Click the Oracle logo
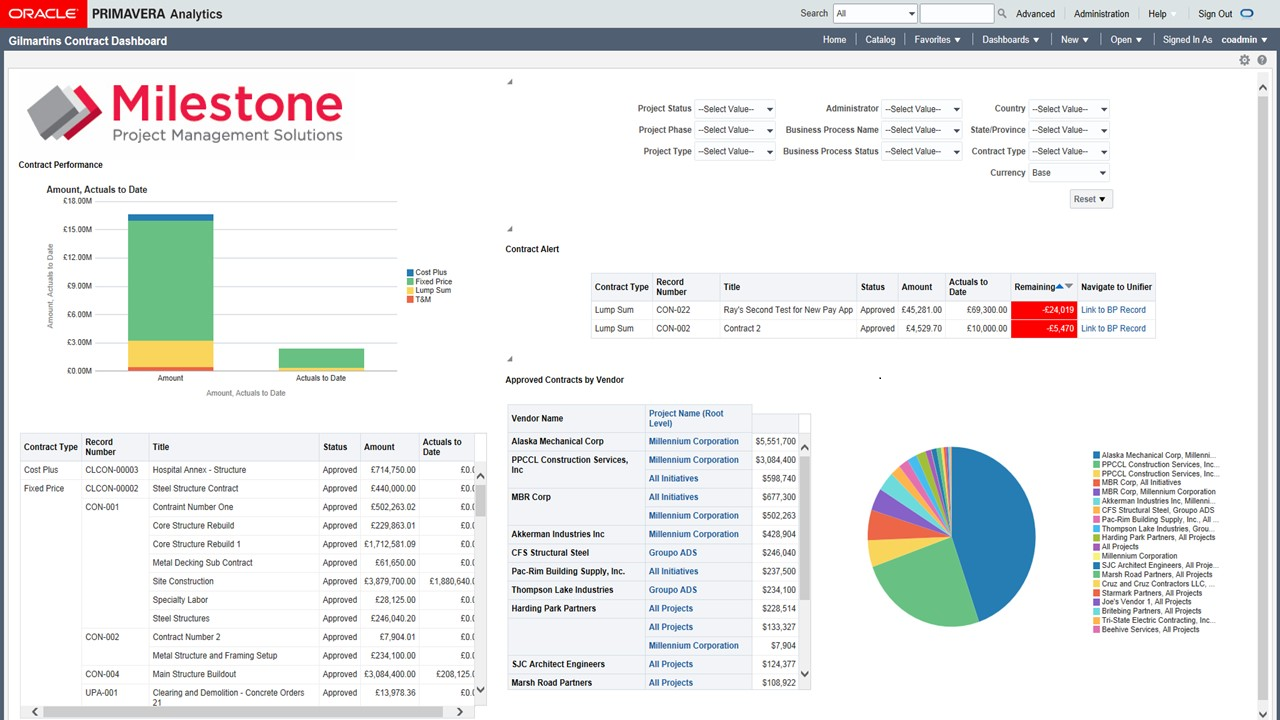The height and width of the screenshot is (720, 1280). 44,14
